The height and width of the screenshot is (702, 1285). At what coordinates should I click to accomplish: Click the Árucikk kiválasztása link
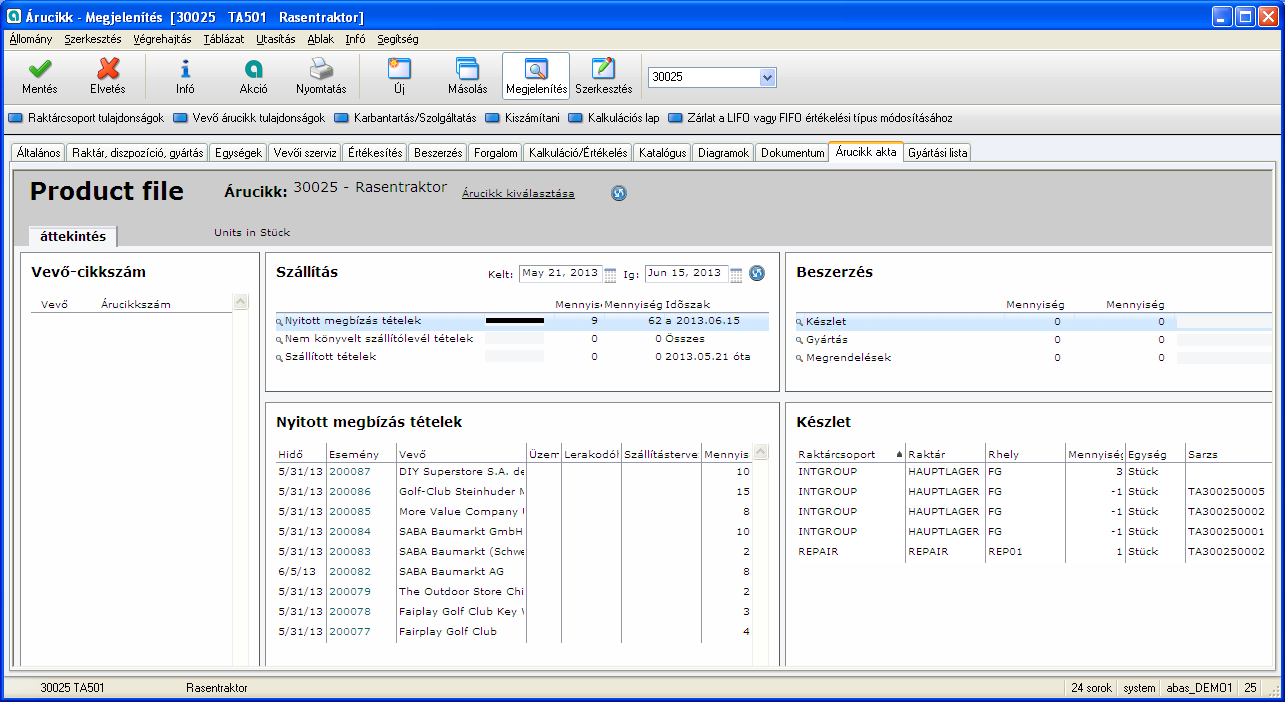[518, 194]
